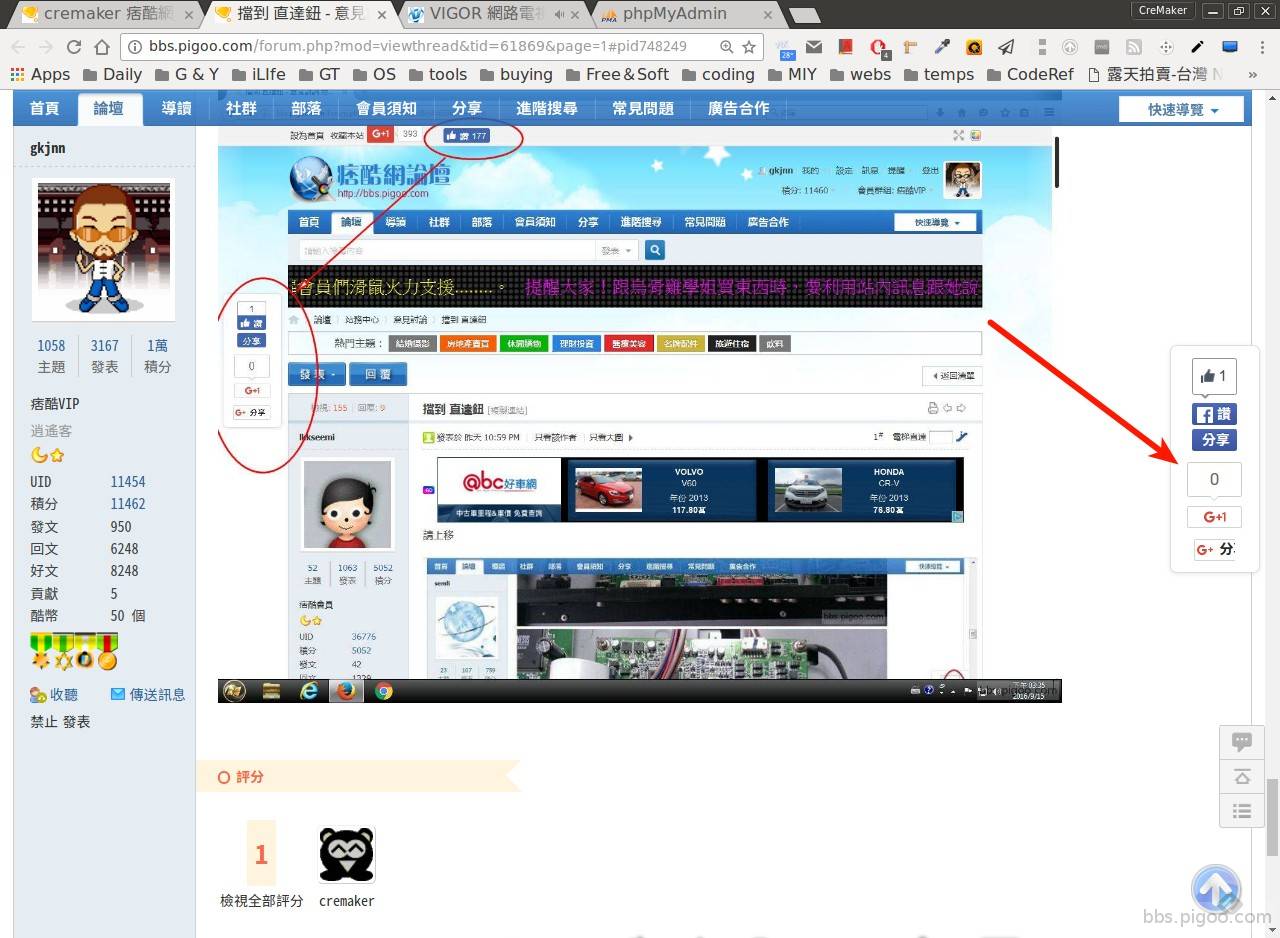Open the iLIfe bookmarks folder
Image resolution: width=1280 pixels, height=938 pixels.
(258, 74)
